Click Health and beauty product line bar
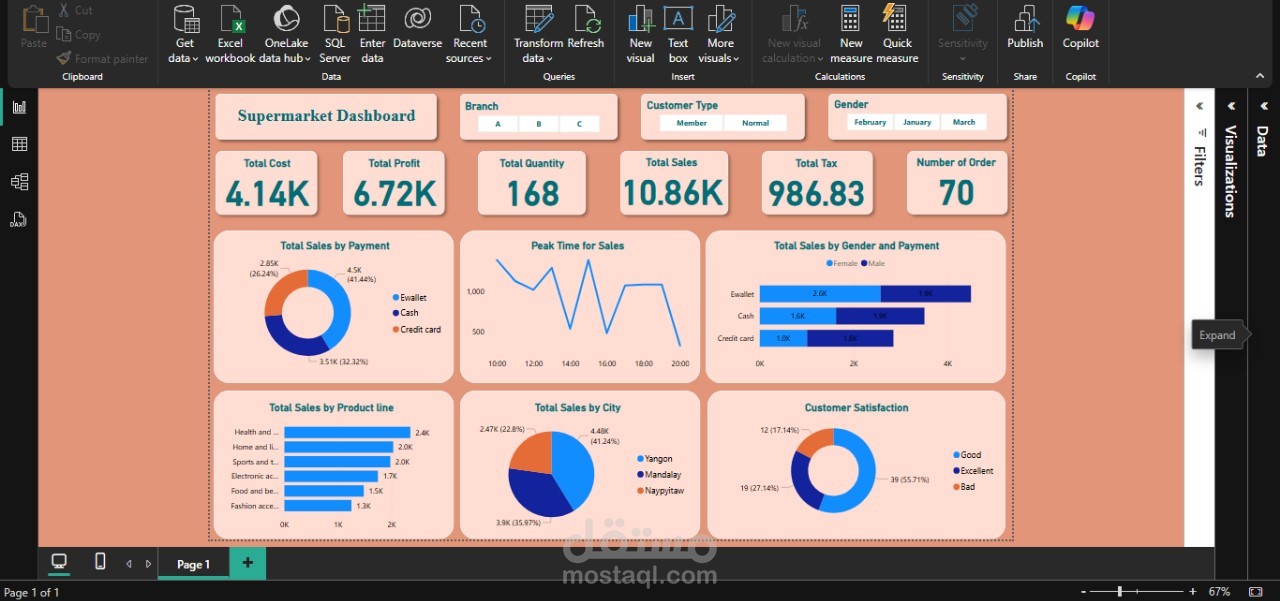This screenshot has height=601, width=1280. pyautogui.click(x=347, y=433)
